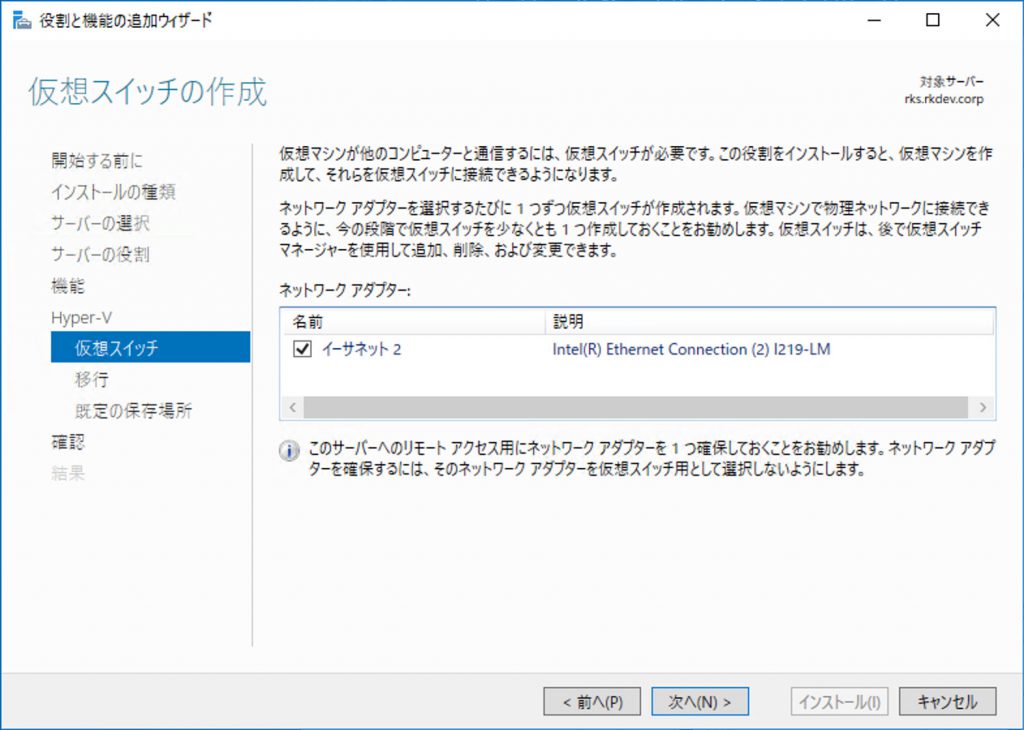Go to 既定の保存場所 sub-step
The width and height of the screenshot is (1024, 730).
pos(133,411)
